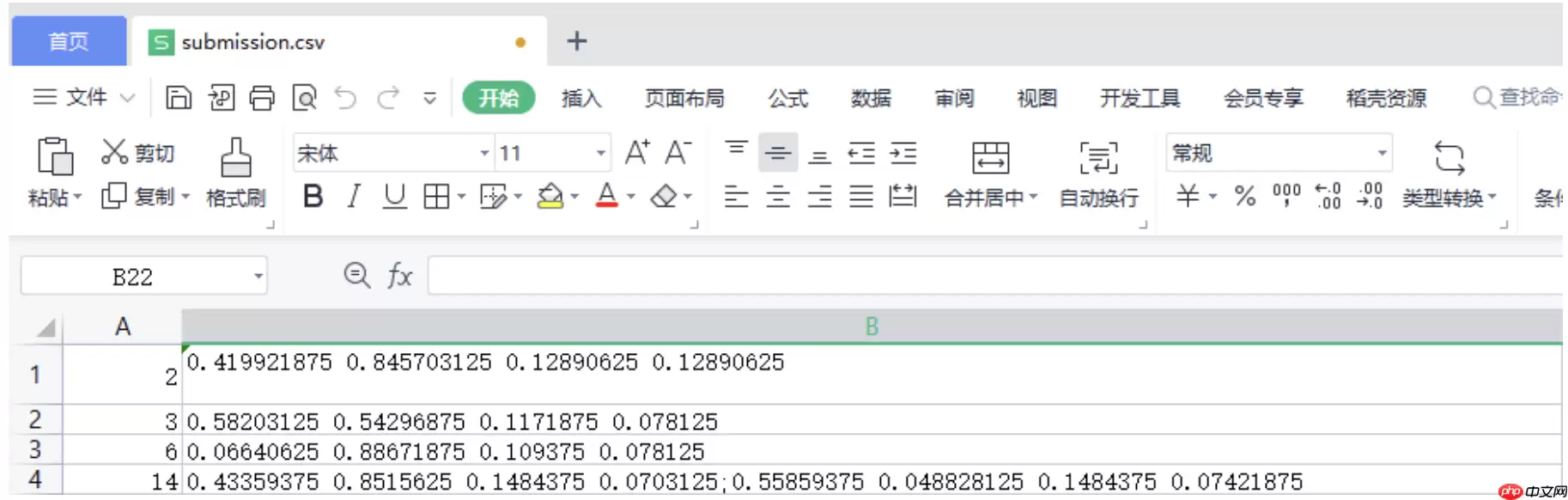Justify text alignment
Screen dimensions: 1568x500
[x=861, y=196]
